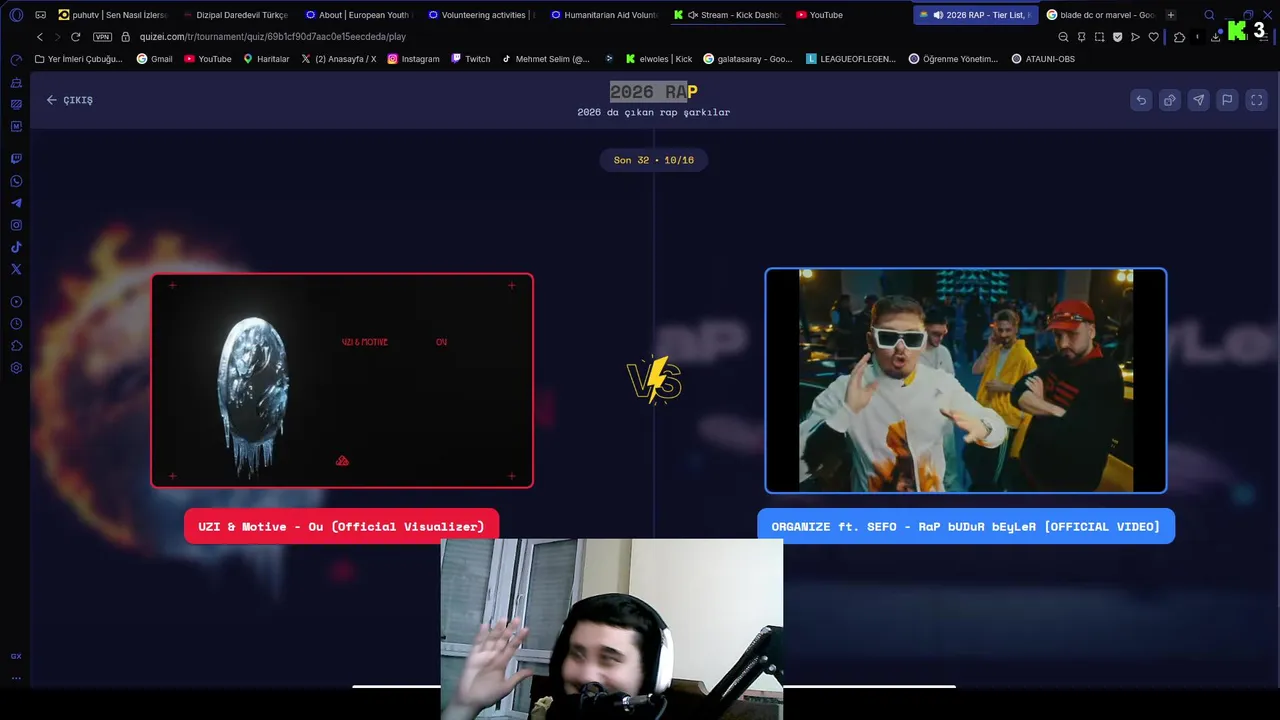Open Twitch panel in Opera sidebar

16,159
